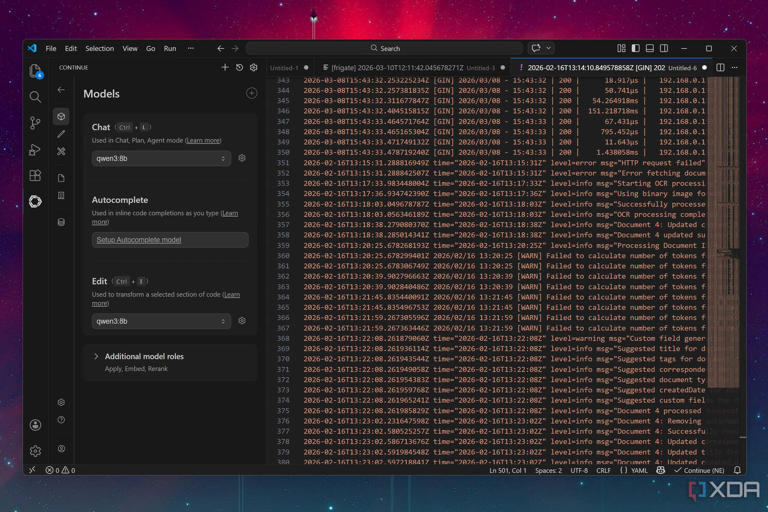Screen dimensions: 768x512
Task: Open Copilot status icon in status bar
Action: coord(661,470)
